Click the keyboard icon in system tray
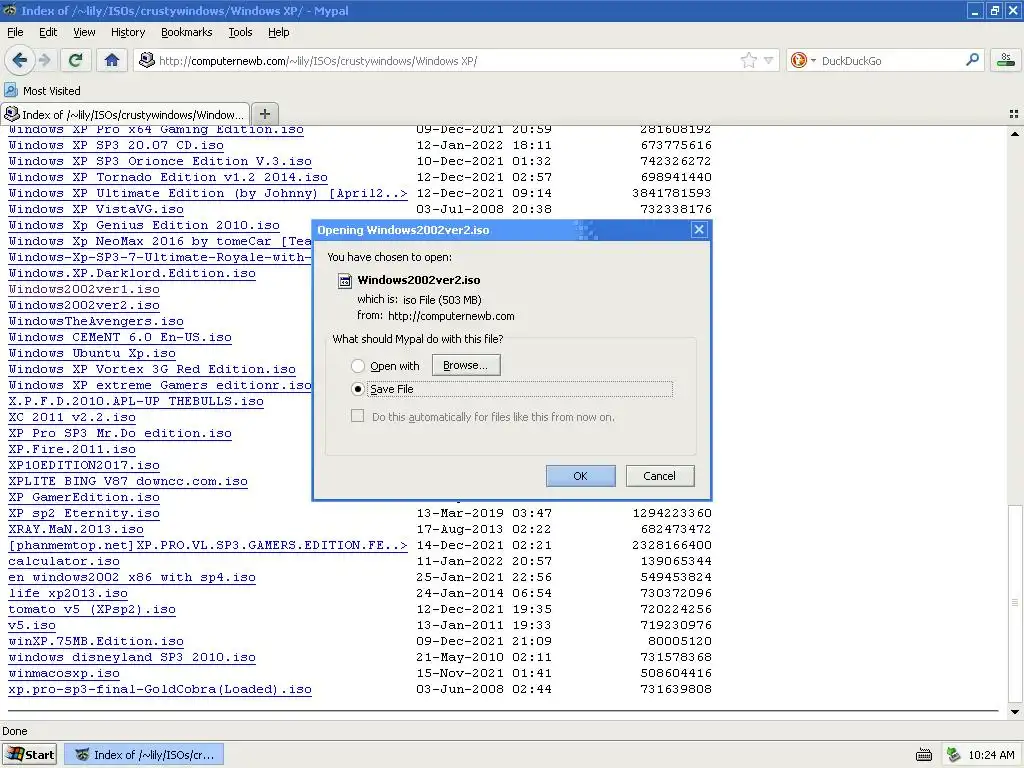This screenshot has width=1024, height=768. [924, 755]
